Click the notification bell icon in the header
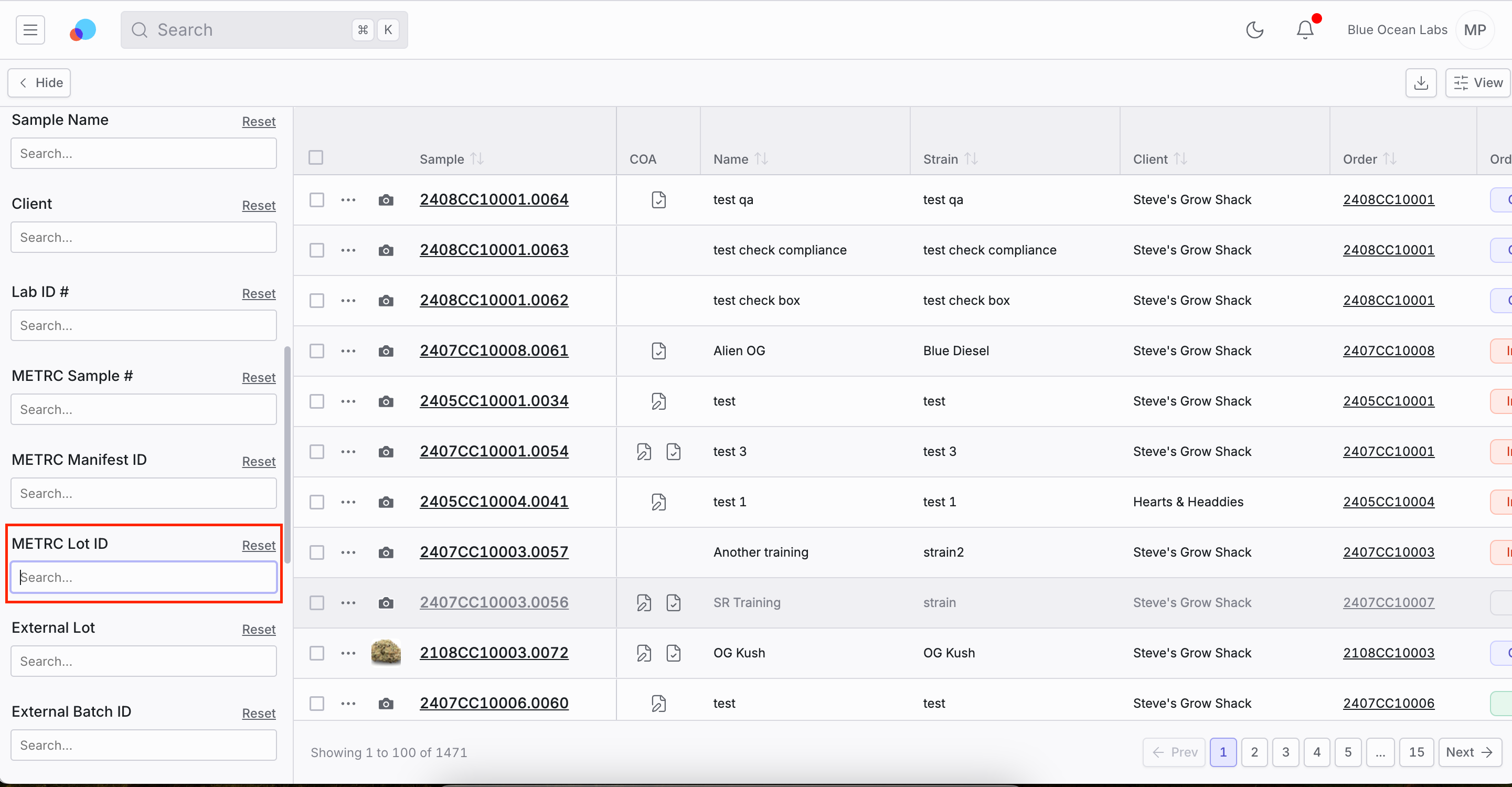1512x787 pixels. point(1304,29)
